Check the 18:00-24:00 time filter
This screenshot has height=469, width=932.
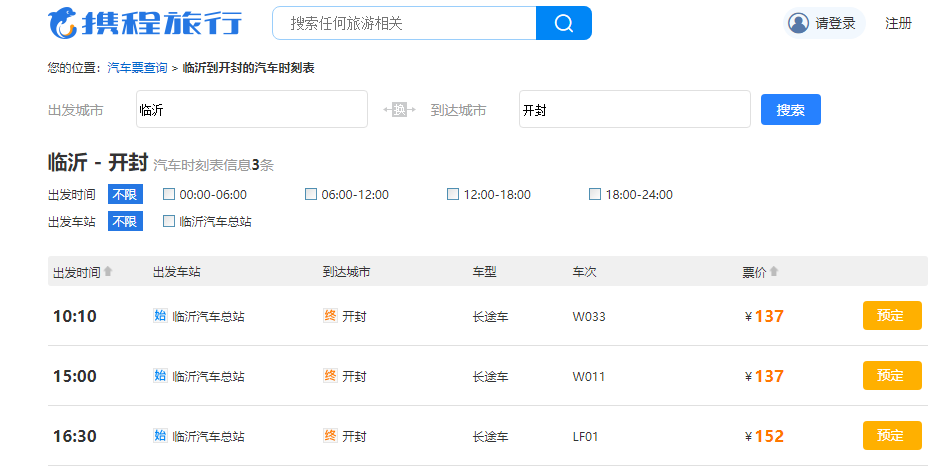tap(595, 195)
